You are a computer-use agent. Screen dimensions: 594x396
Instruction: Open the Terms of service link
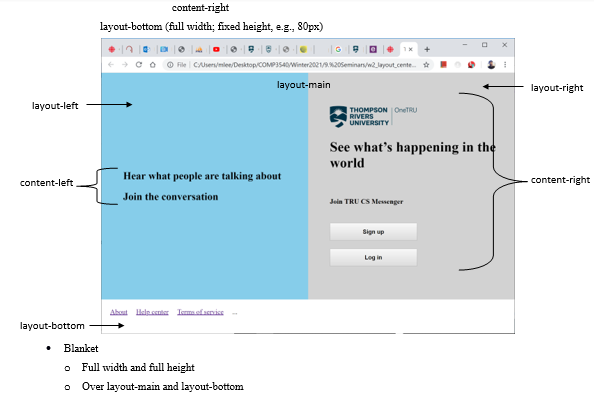pyautogui.click(x=200, y=312)
